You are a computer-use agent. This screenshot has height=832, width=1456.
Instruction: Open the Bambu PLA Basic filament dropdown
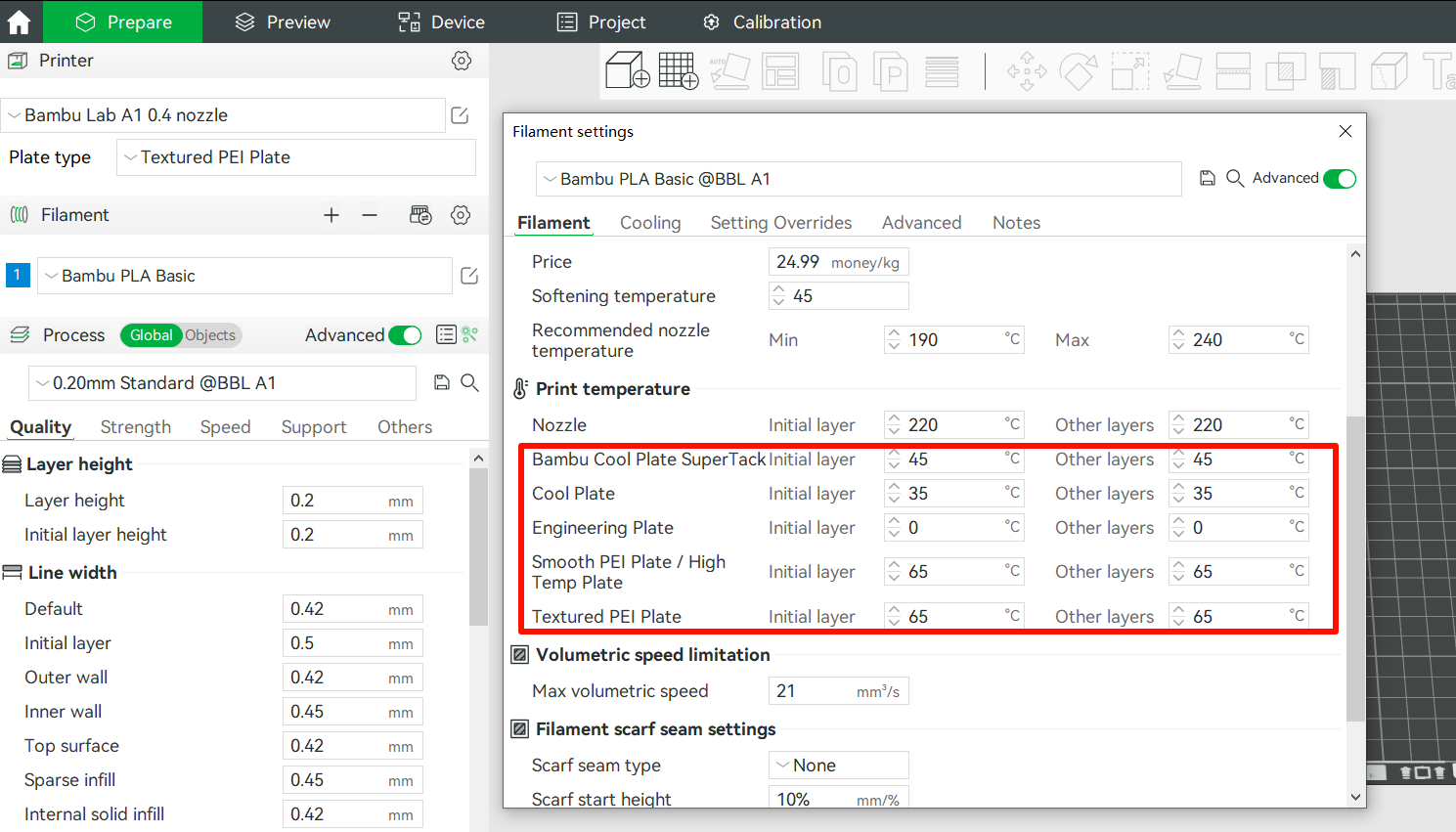click(244, 276)
